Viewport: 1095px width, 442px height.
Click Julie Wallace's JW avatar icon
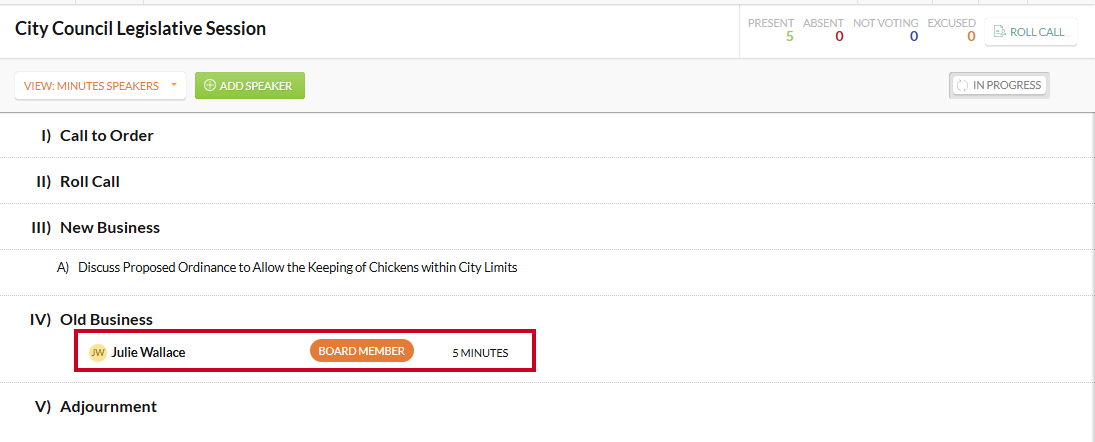point(98,353)
